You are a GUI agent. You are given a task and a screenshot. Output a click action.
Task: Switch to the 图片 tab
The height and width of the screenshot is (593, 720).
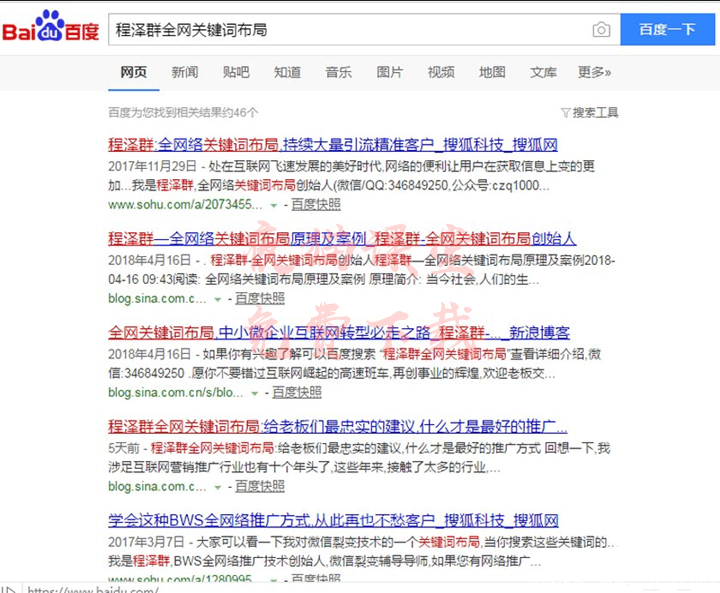[389, 72]
